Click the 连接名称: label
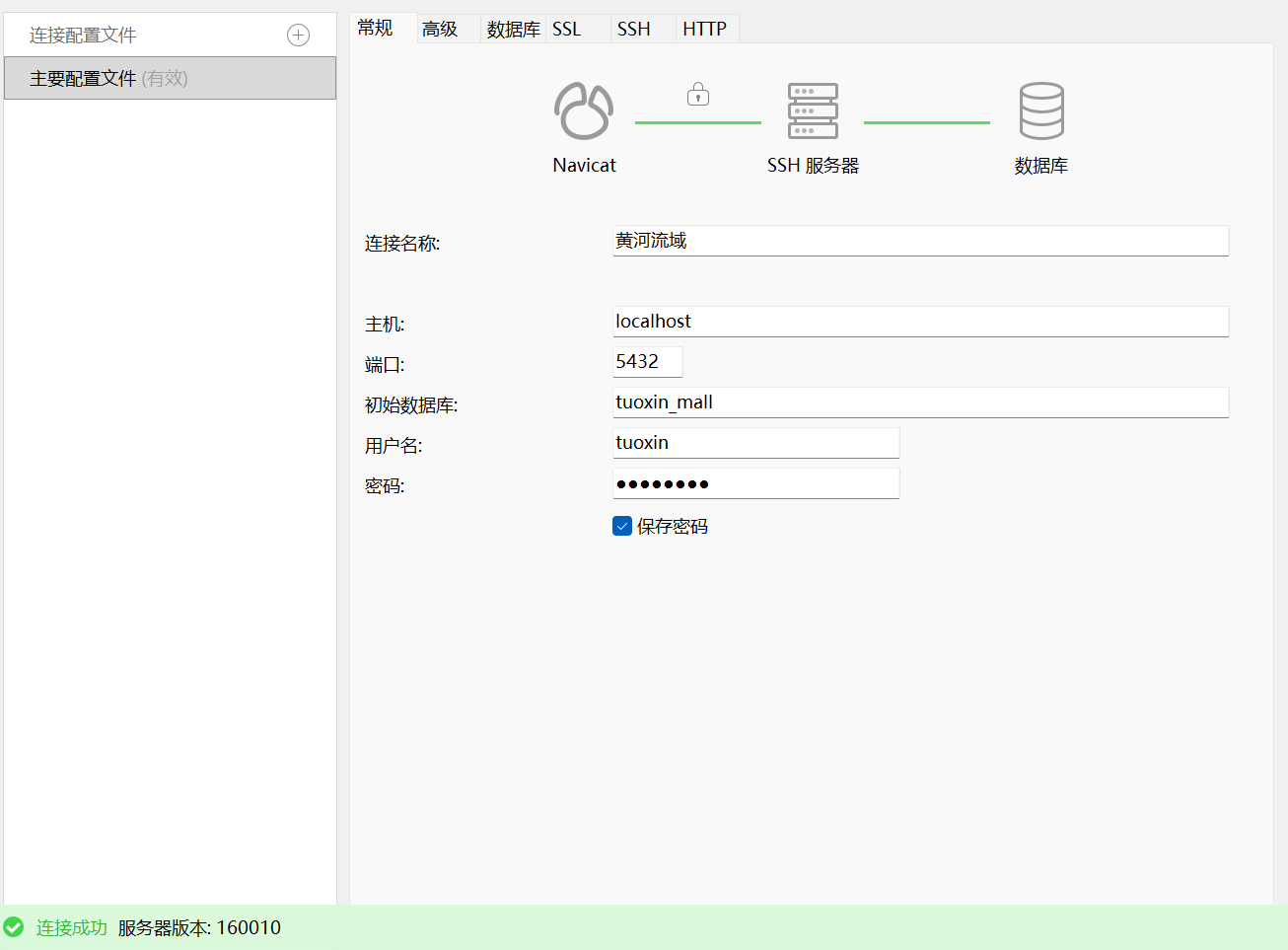The width and height of the screenshot is (1288, 950). click(x=402, y=244)
